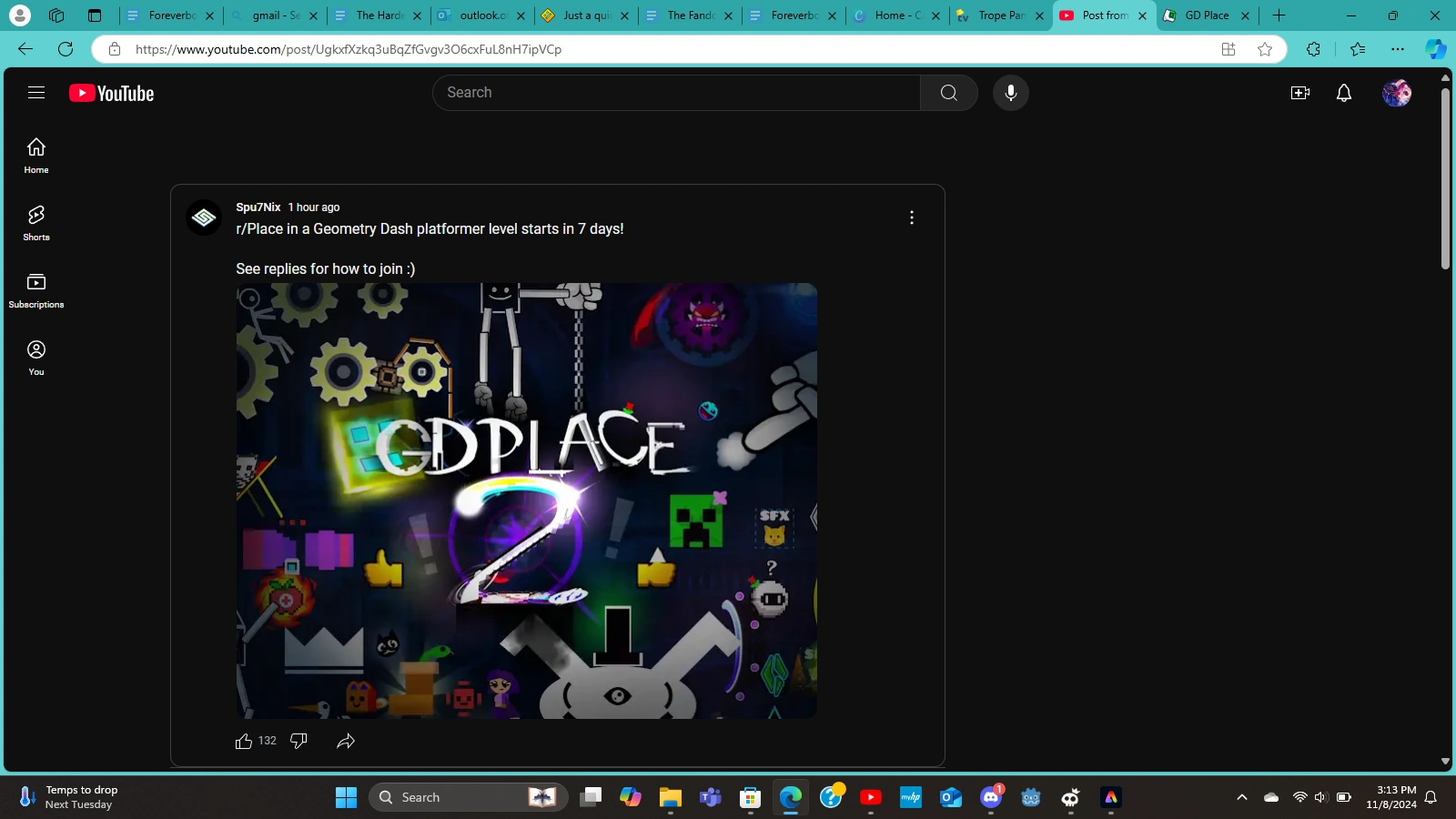Screen dimensions: 1456x819
Task: Dislike the GD Place 2 post
Action: (298, 740)
